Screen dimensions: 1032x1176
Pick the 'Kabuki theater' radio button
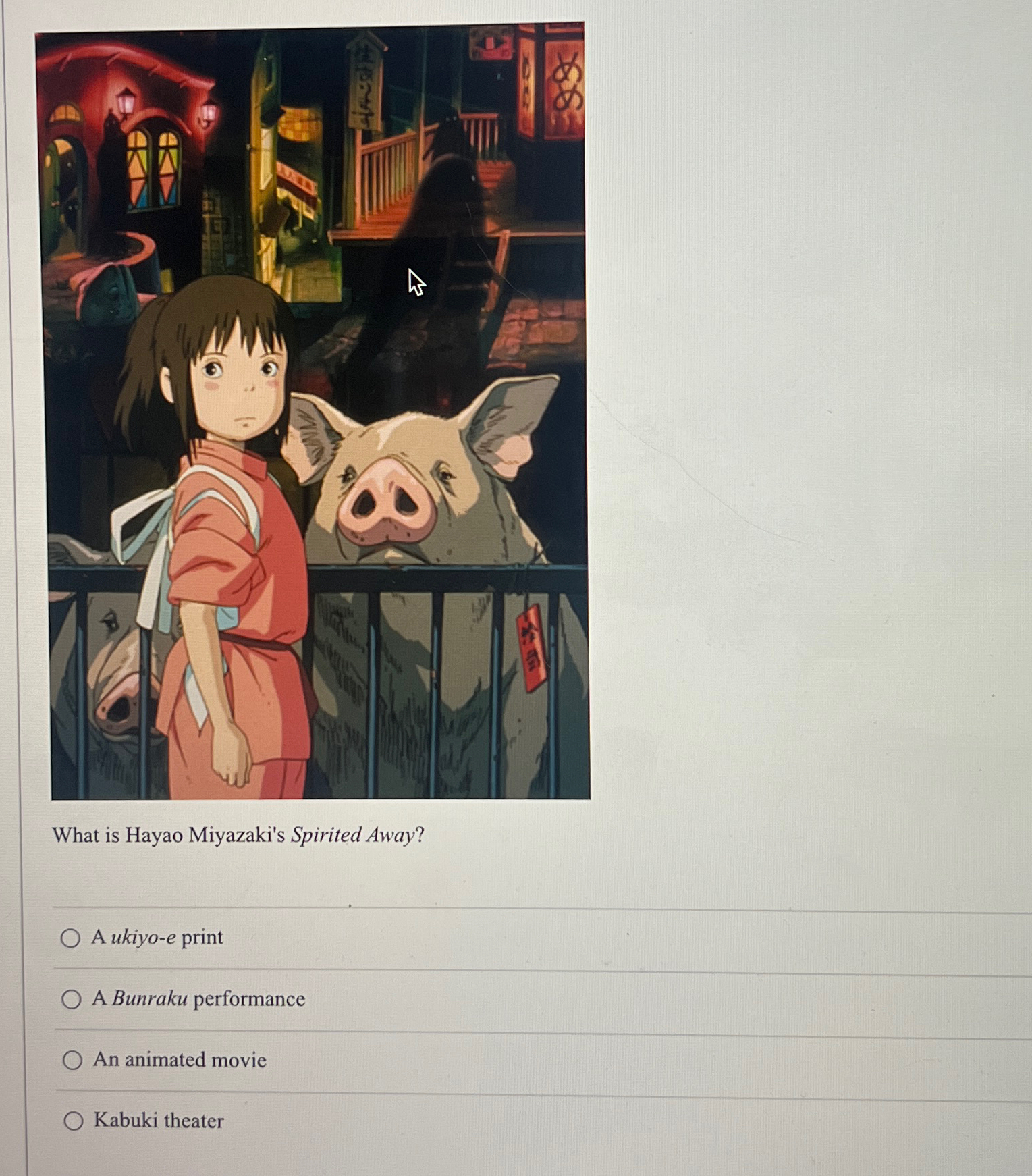tap(74, 1121)
